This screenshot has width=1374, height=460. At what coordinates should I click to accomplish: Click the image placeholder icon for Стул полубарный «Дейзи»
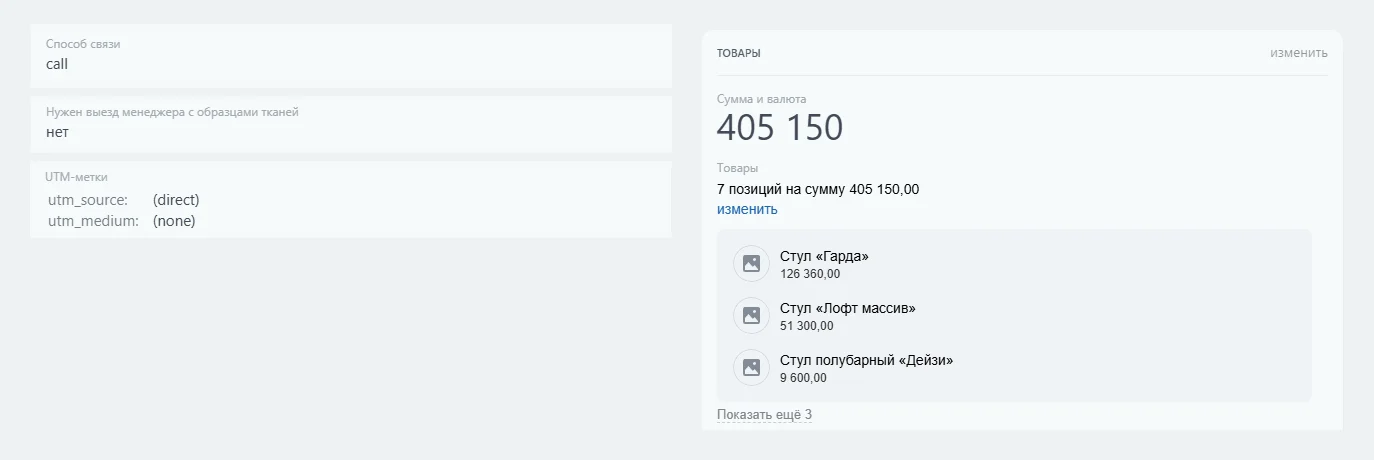[x=751, y=368]
